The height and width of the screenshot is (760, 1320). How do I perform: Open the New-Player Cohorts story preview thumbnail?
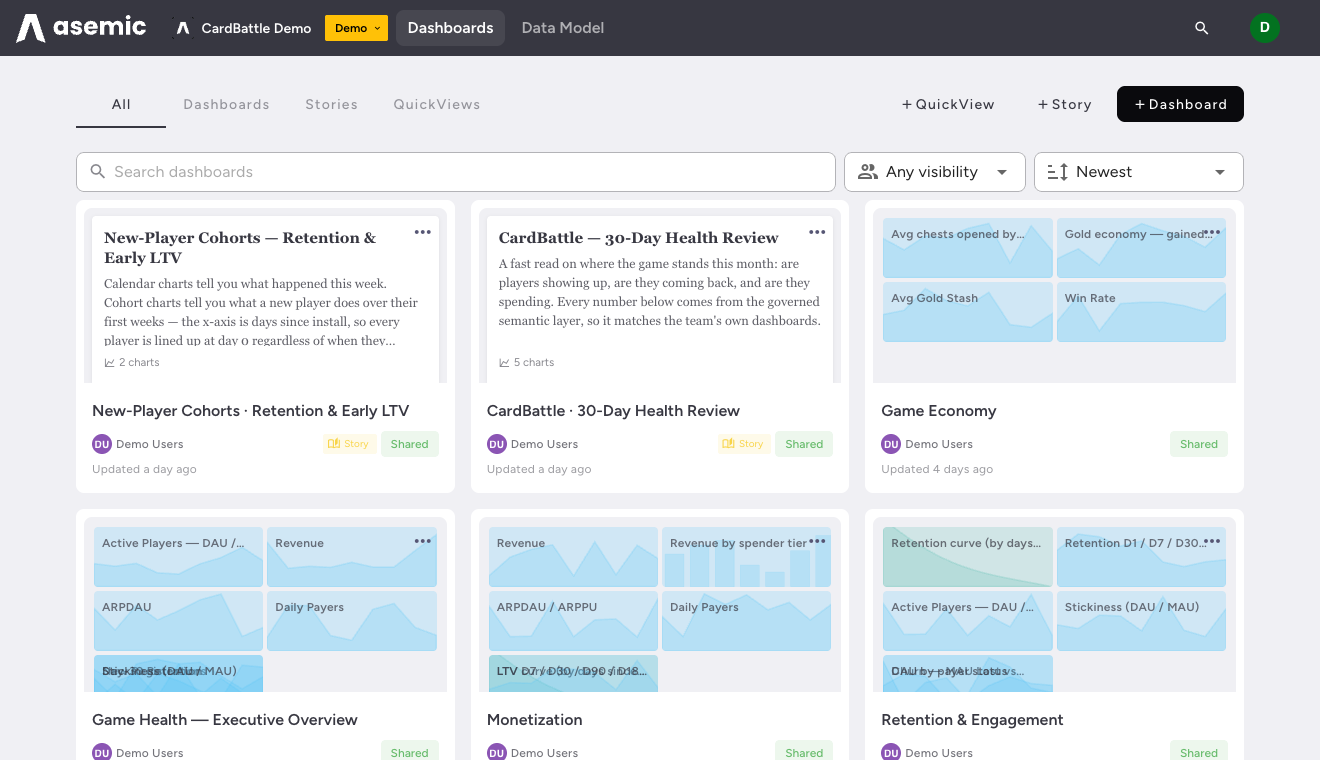(265, 296)
